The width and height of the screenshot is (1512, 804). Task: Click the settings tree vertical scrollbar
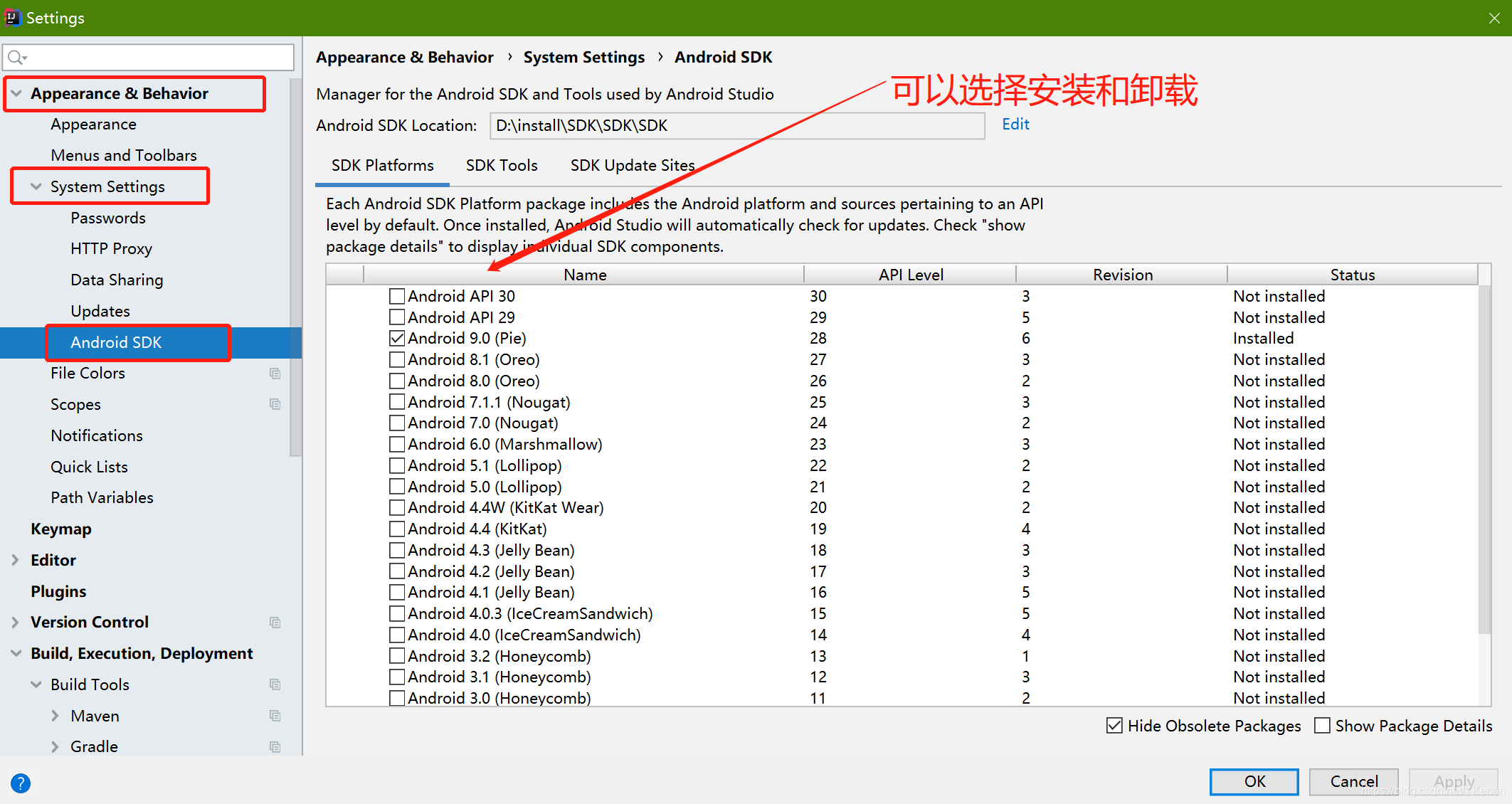tap(296, 267)
